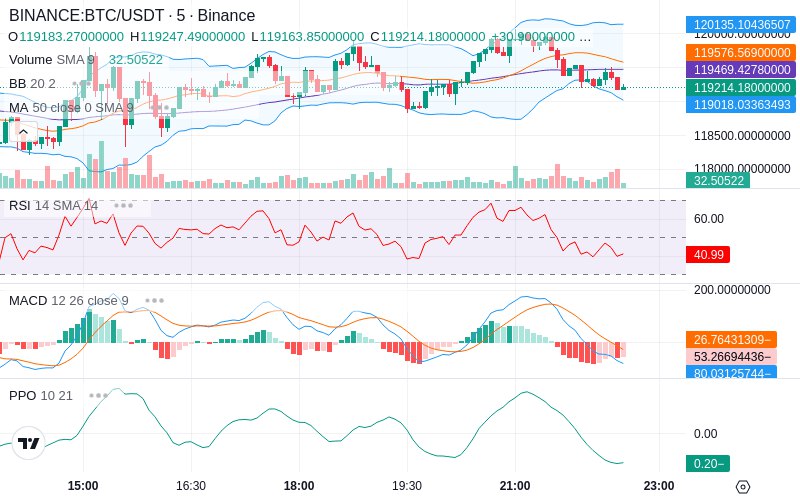Screen dimensions: 800x500
Task: Collapse the indicator legend chevron
Action: tap(23, 132)
